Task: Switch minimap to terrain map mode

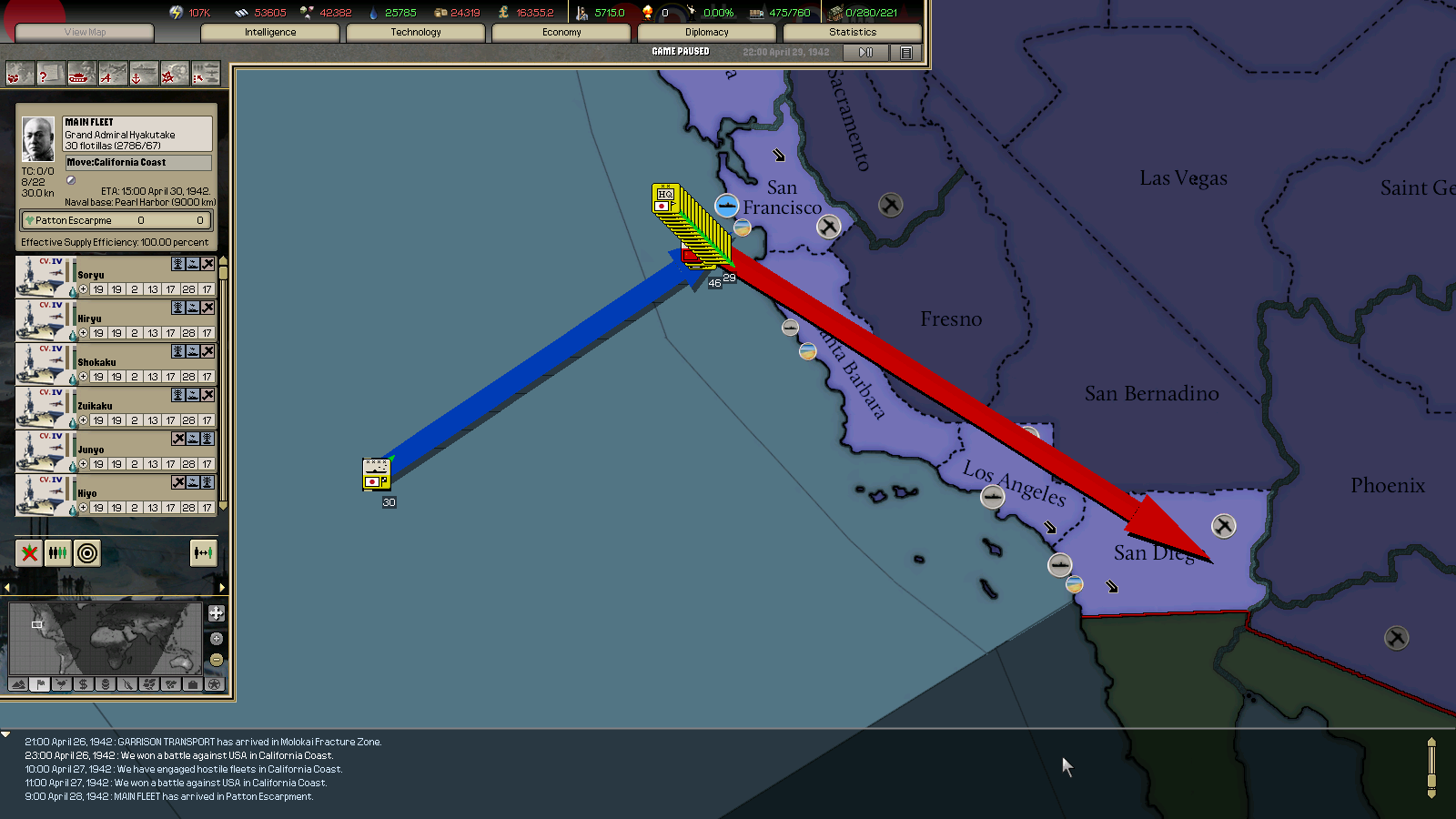Action: coord(17,684)
